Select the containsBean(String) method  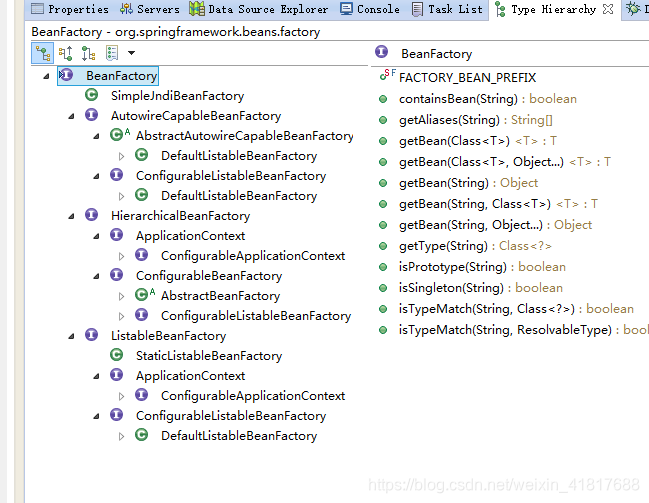coord(488,99)
